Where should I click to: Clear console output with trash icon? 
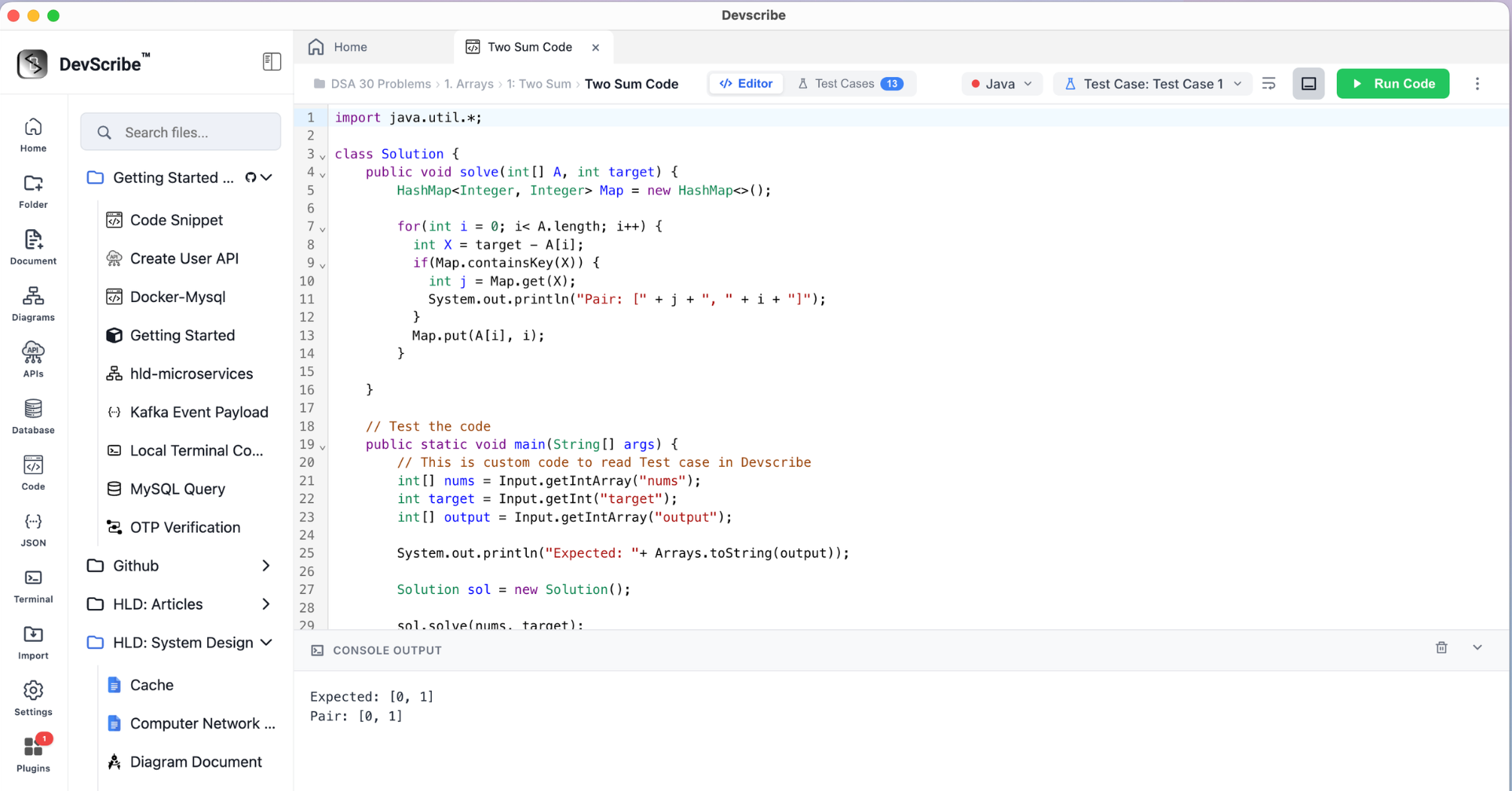coord(1441,647)
